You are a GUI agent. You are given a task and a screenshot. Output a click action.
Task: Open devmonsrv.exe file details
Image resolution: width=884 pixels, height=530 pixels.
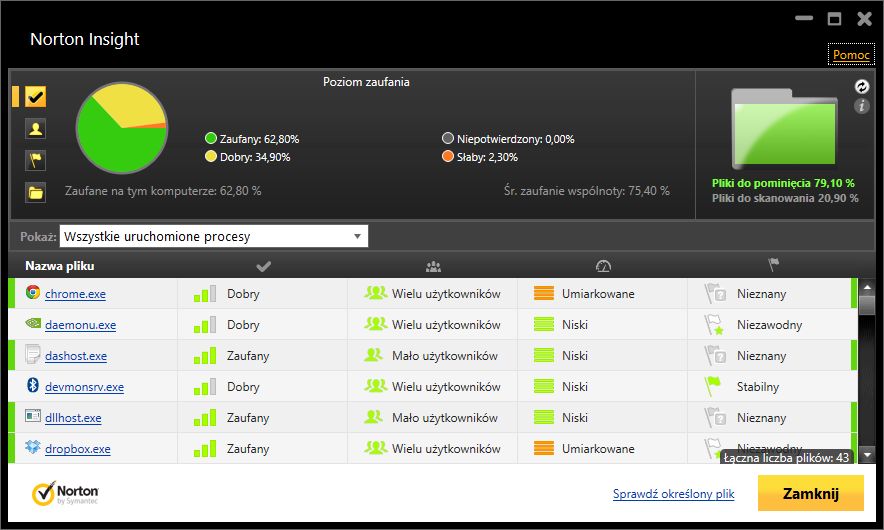84,387
